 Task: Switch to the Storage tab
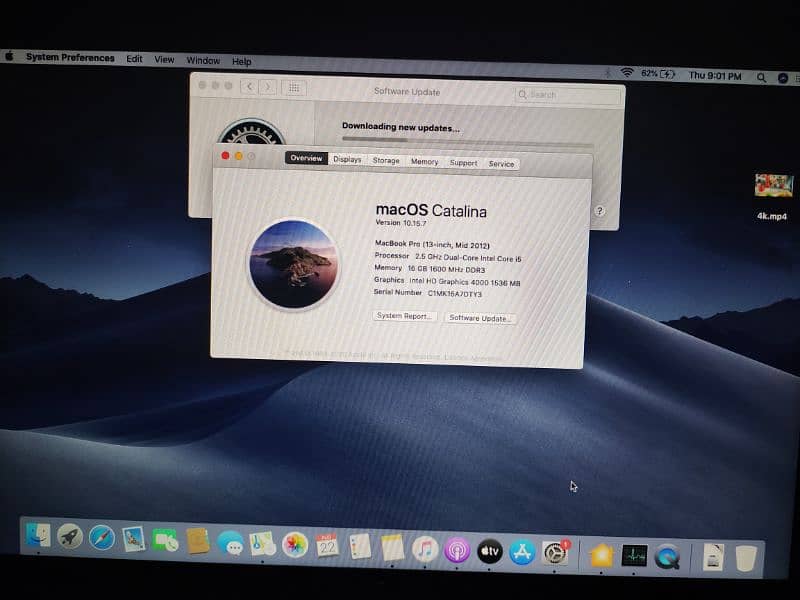click(386, 161)
